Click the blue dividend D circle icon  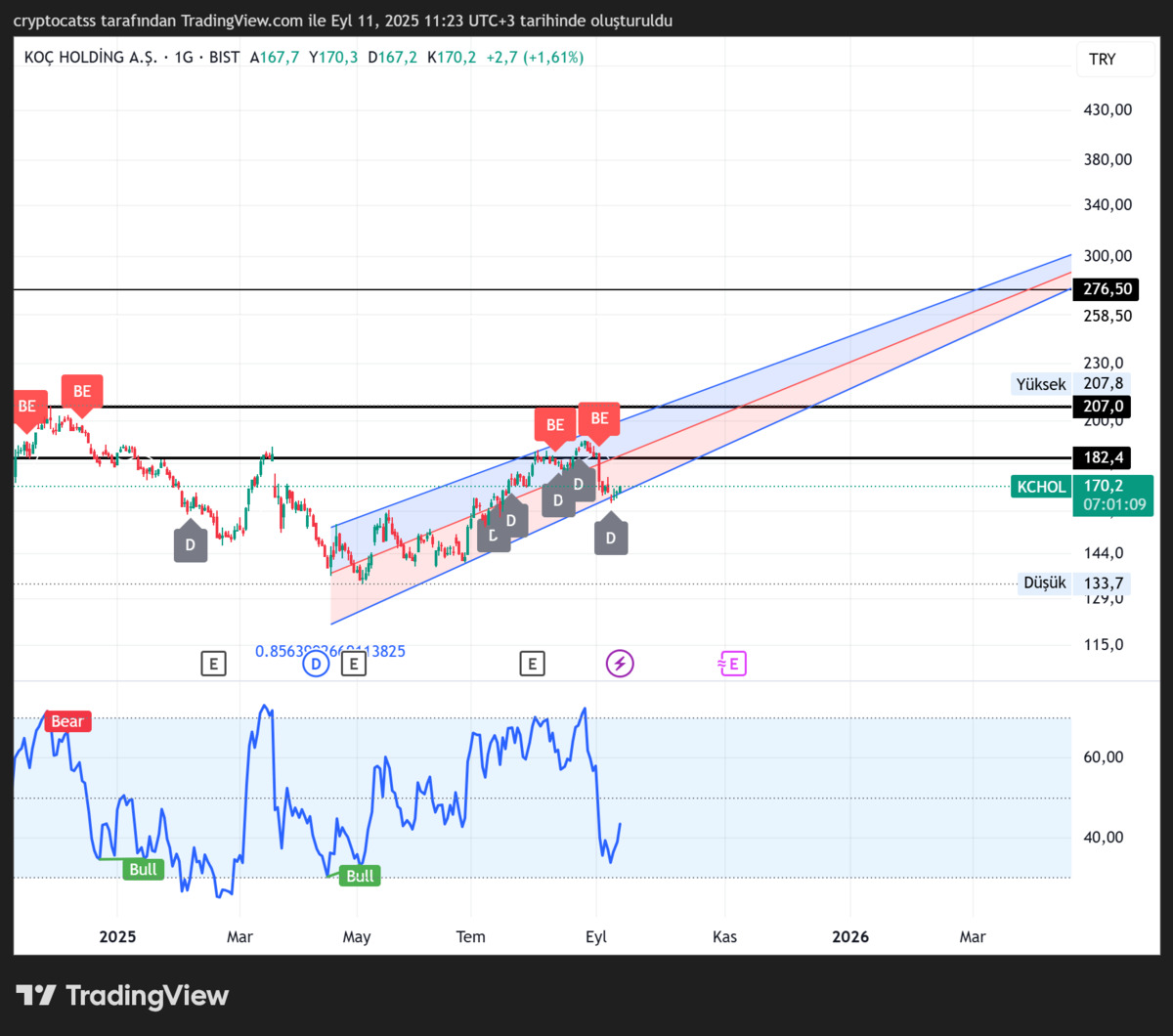click(316, 665)
